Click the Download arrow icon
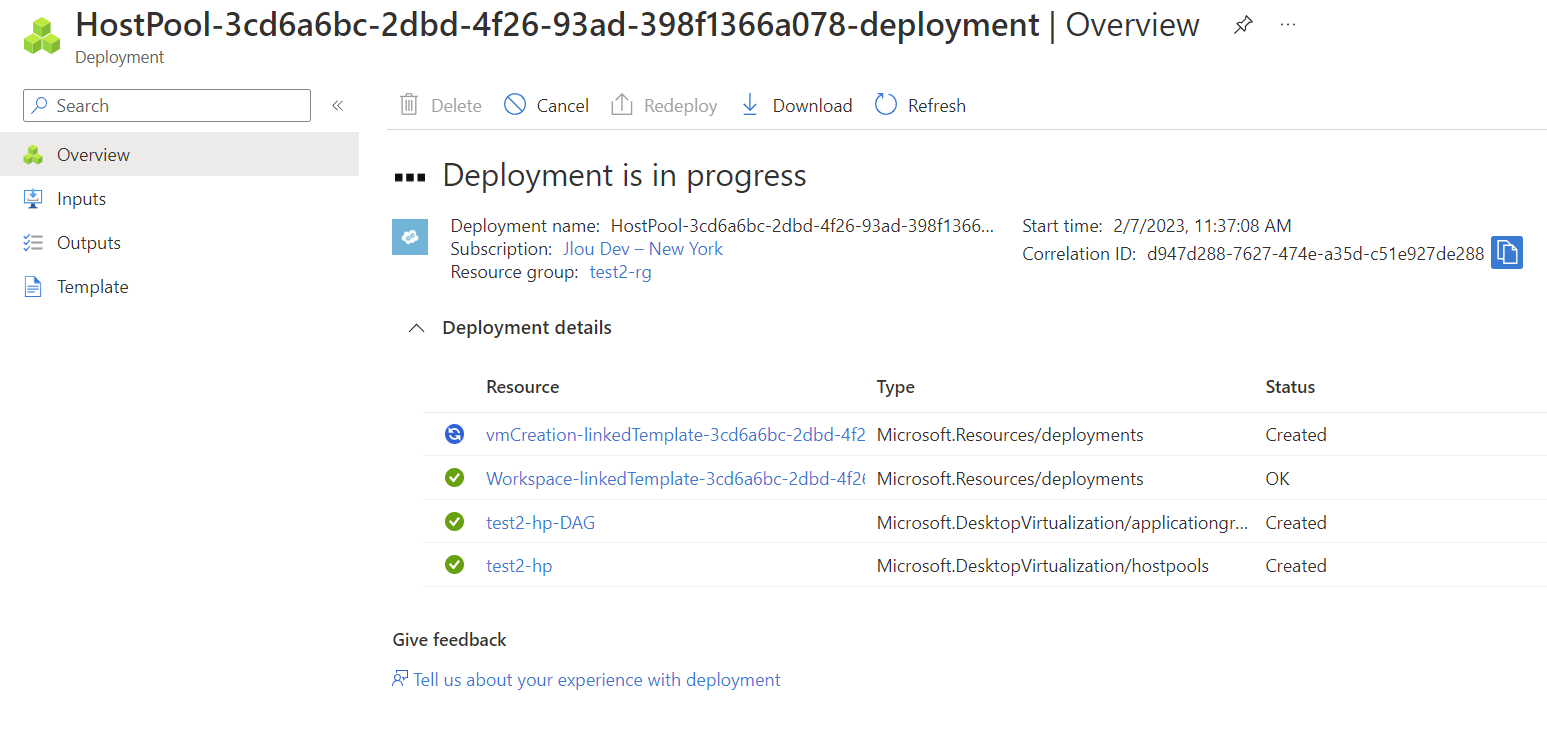This screenshot has width=1547, height=735. tap(750, 105)
